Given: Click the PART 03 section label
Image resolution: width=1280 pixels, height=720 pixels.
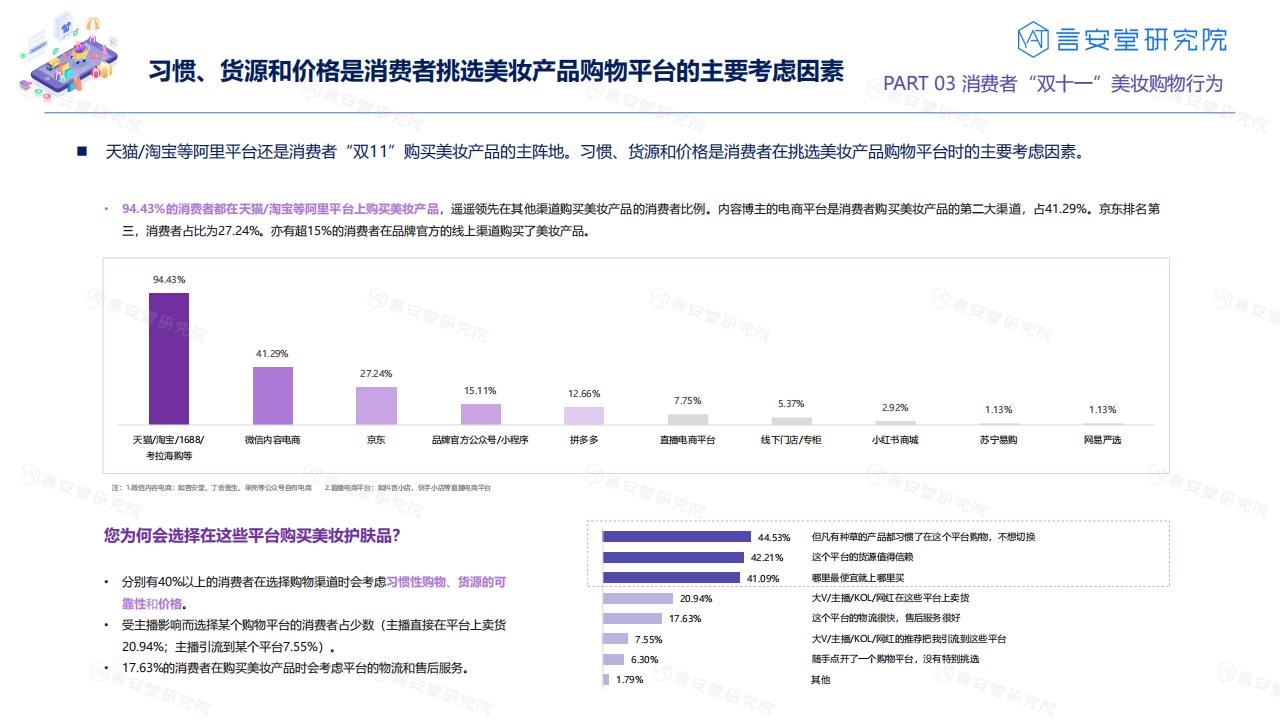Looking at the screenshot, I should pyautogui.click(x=1053, y=83).
